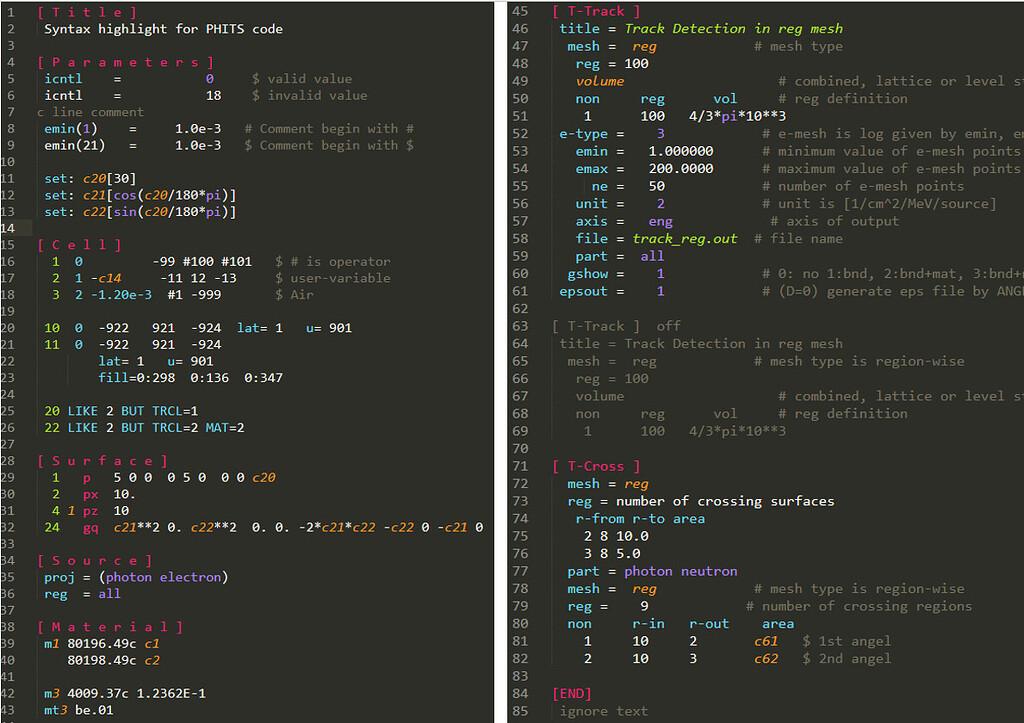The height and width of the screenshot is (723, 1024).
Task: Click the word 'neutron' on part line
Action: pyautogui.click(x=709, y=571)
